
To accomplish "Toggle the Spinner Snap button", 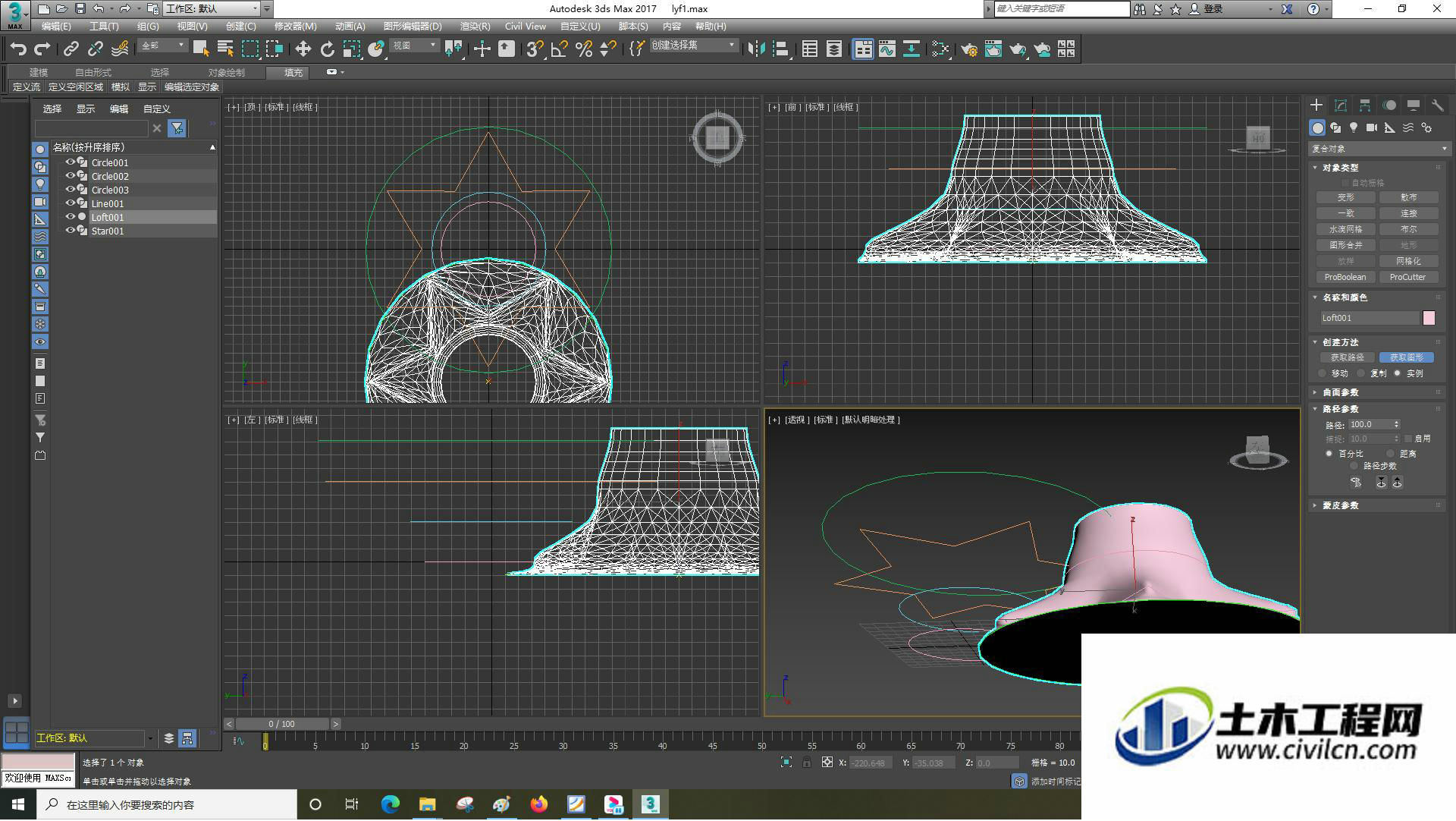I will pos(607,49).
